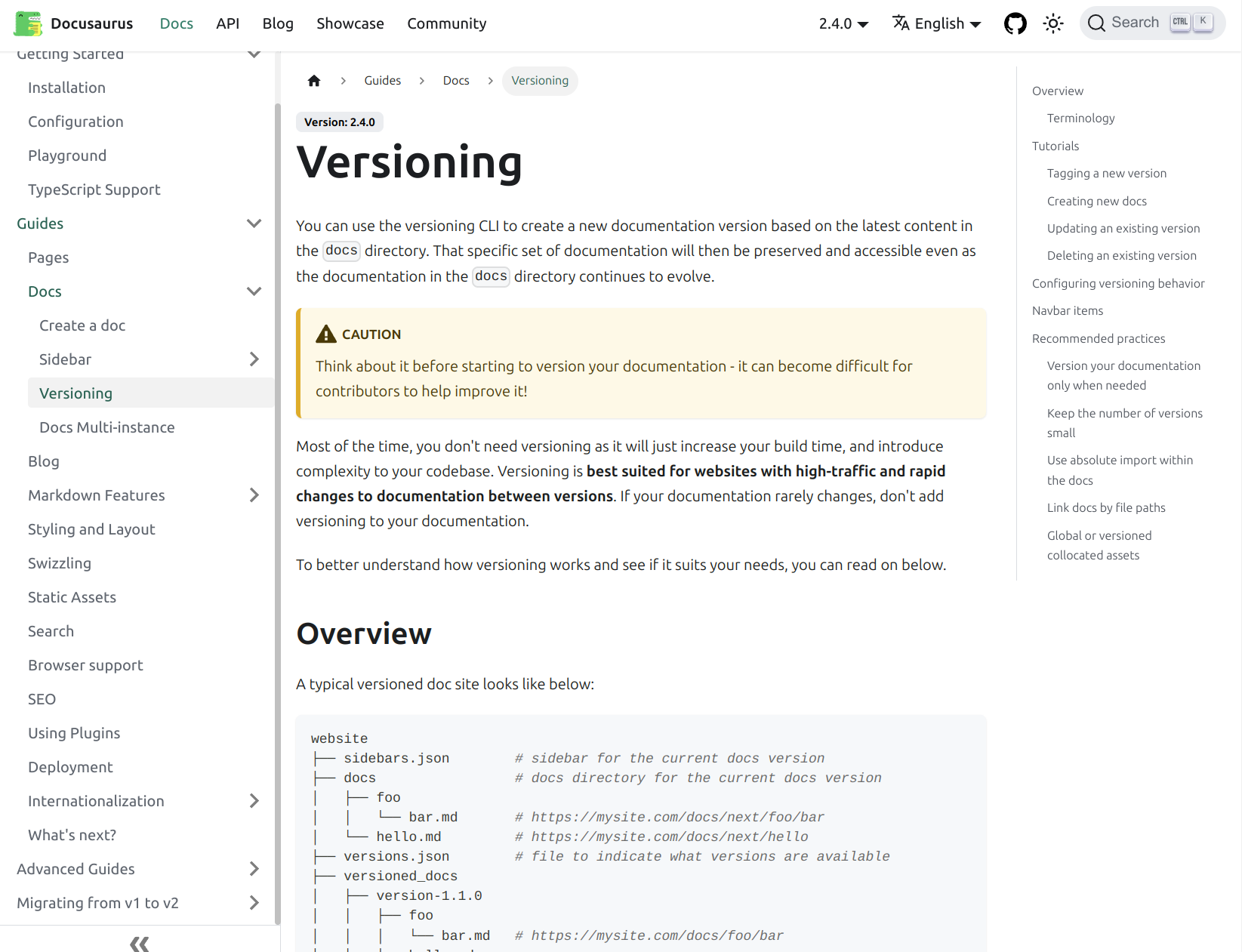The width and height of the screenshot is (1242, 952).
Task: Expand the Markdown Features category
Action: 254,495
